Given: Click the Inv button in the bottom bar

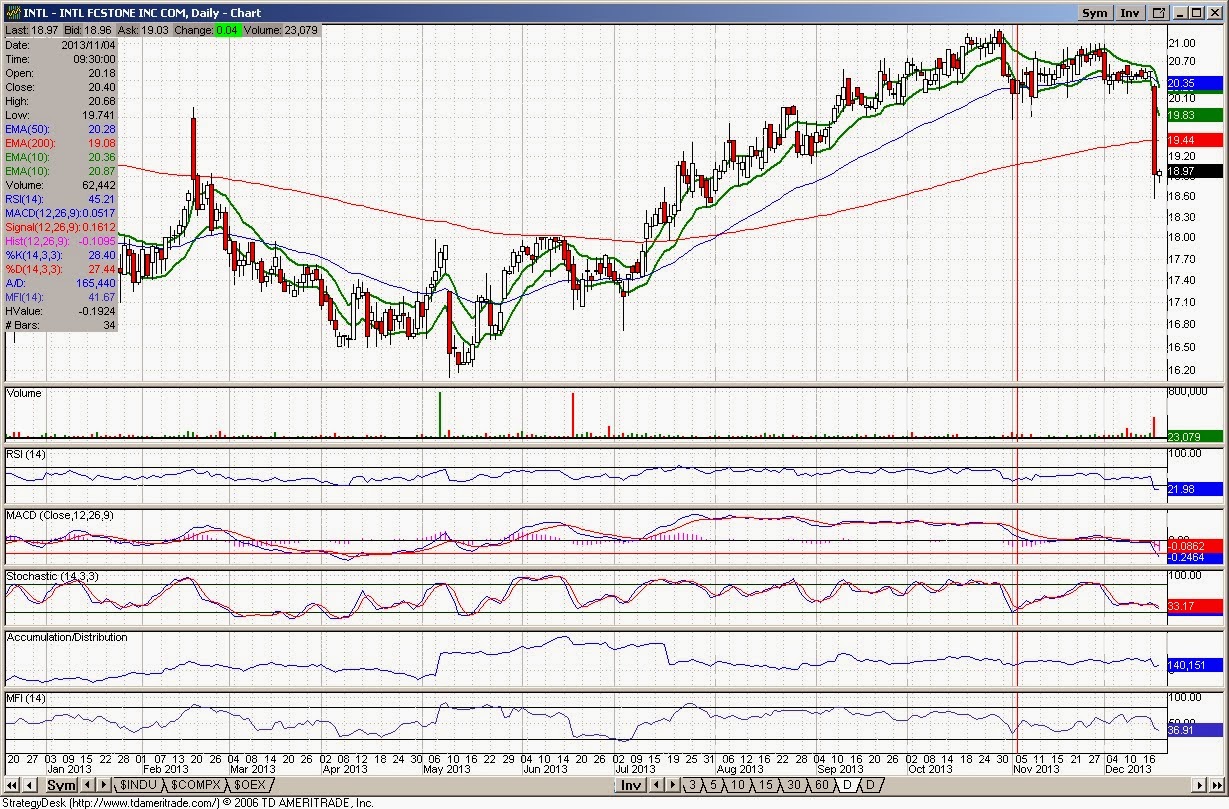Looking at the screenshot, I should click(x=631, y=786).
